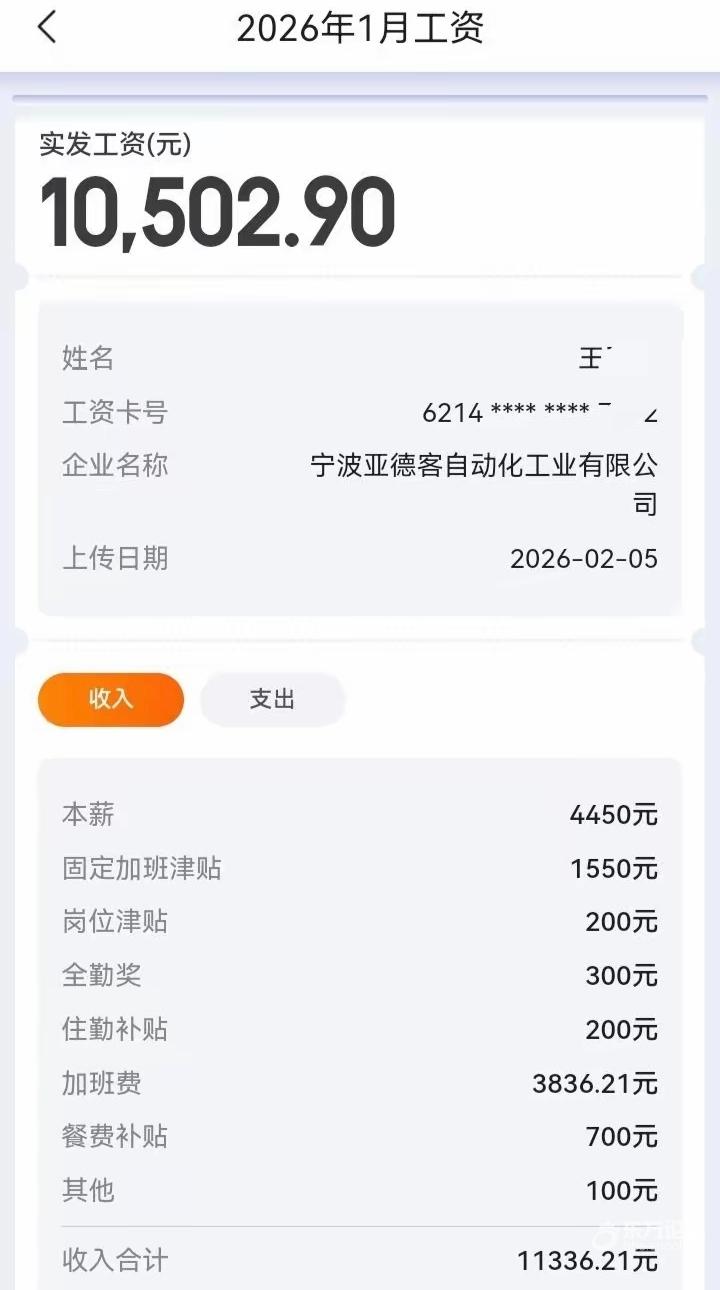This screenshot has height=1290, width=720.
Task: Click the 企业名称 field label
Action: click(x=115, y=465)
